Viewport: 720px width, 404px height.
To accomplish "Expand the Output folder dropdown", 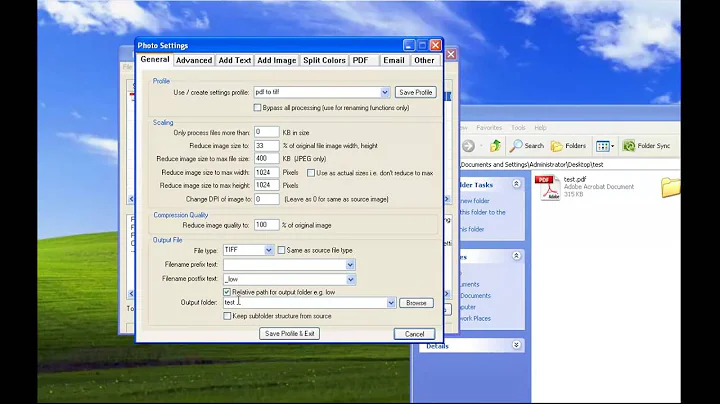I will point(391,303).
